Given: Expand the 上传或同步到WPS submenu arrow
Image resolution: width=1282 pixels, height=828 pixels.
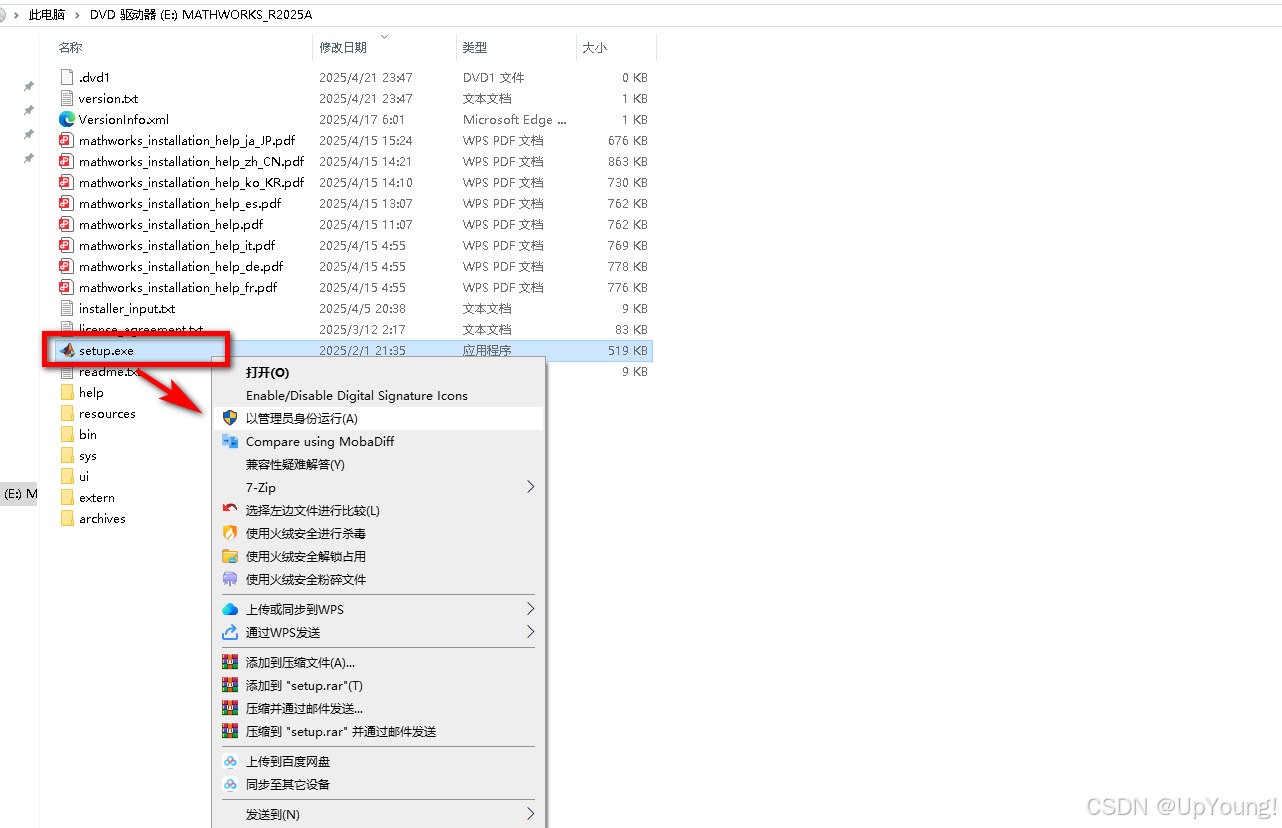Looking at the screenshot, I should [x=530, y=609].
